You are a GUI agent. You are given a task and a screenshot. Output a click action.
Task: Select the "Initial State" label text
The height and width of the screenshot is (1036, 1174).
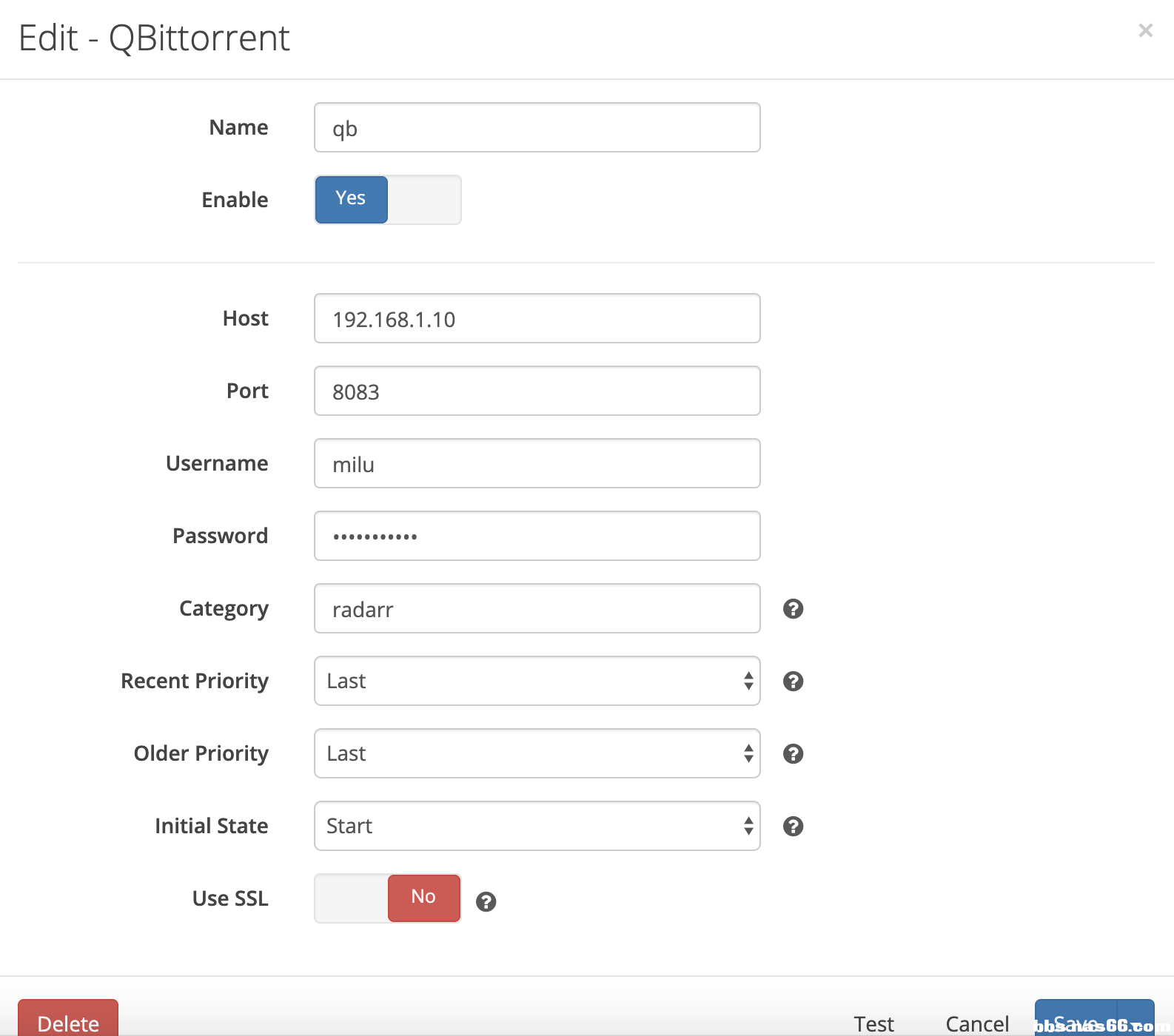[x=212, y=826]
